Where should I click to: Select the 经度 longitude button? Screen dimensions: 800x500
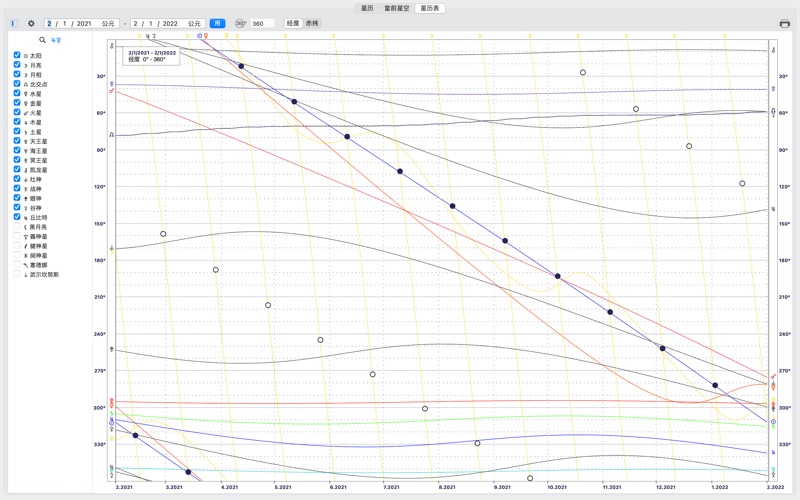(292, 23)
